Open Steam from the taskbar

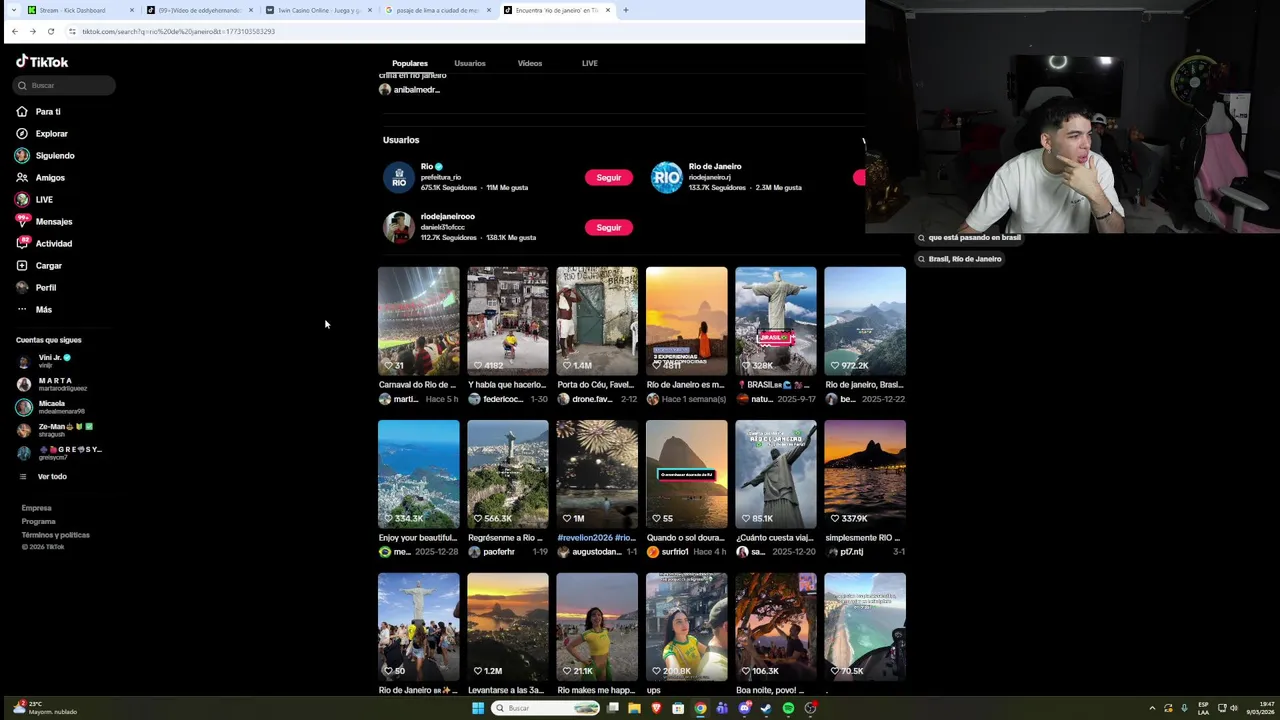(766, 708)
